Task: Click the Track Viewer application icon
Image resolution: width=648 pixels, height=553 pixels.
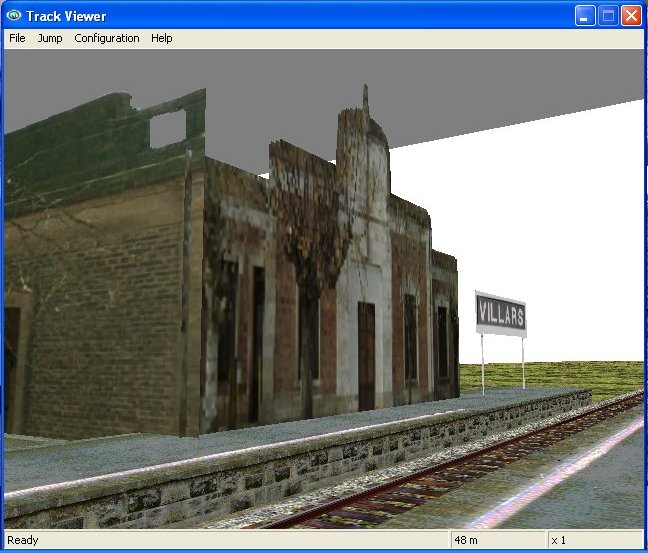Action: click(x=13, y=16)
